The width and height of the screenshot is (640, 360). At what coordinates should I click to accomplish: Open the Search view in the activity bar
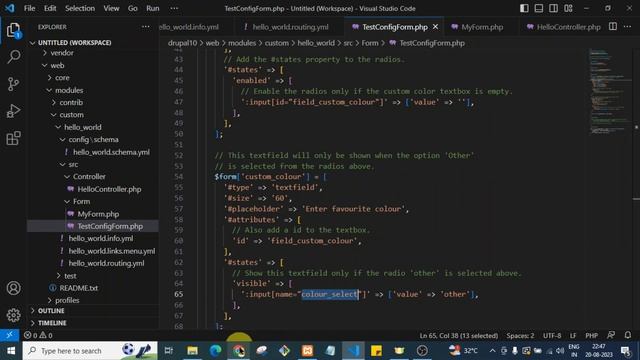tap(13, 57)
